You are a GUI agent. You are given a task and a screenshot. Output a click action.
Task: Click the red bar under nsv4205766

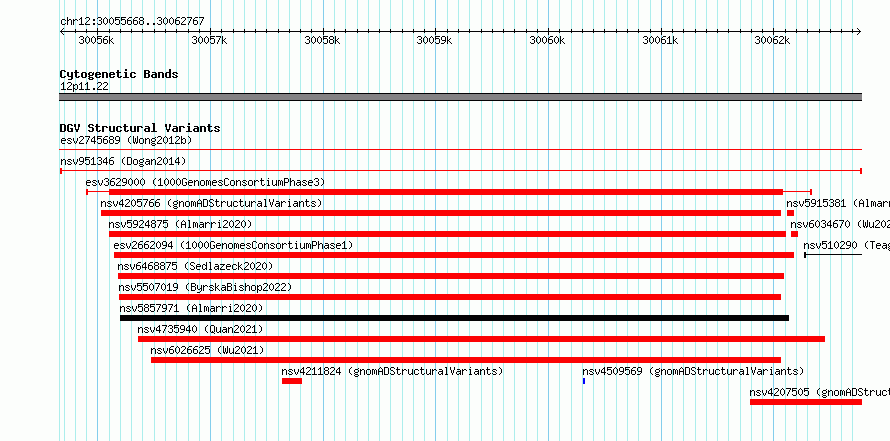pyautogui.click(x=441, y=213)
